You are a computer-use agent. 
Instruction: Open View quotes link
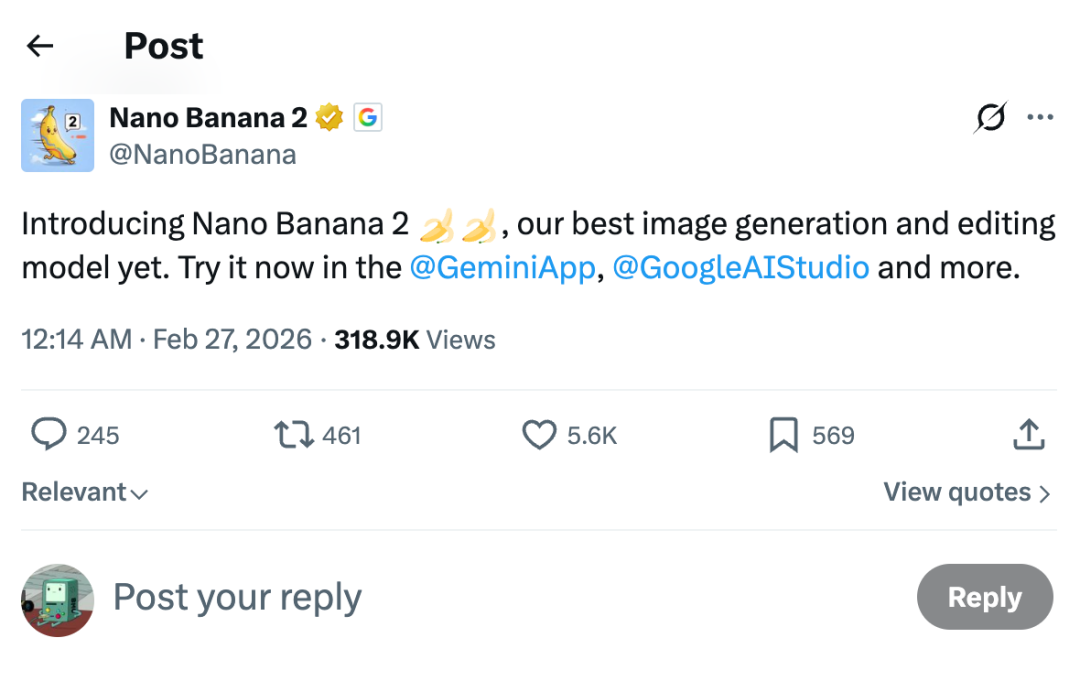tap(966, 493)
